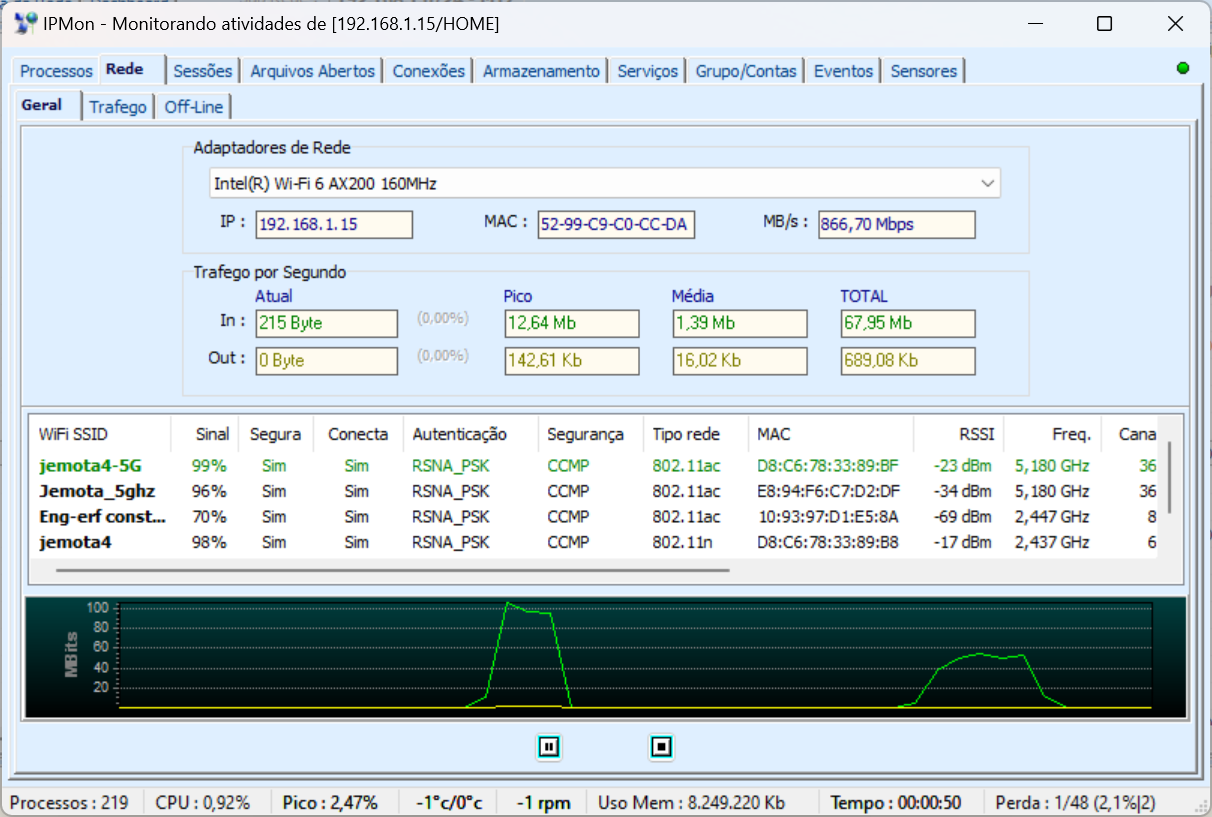1212x817 pixels.
Task: Click the 866,70 Mbps speed field
Action: pos(896,224)
